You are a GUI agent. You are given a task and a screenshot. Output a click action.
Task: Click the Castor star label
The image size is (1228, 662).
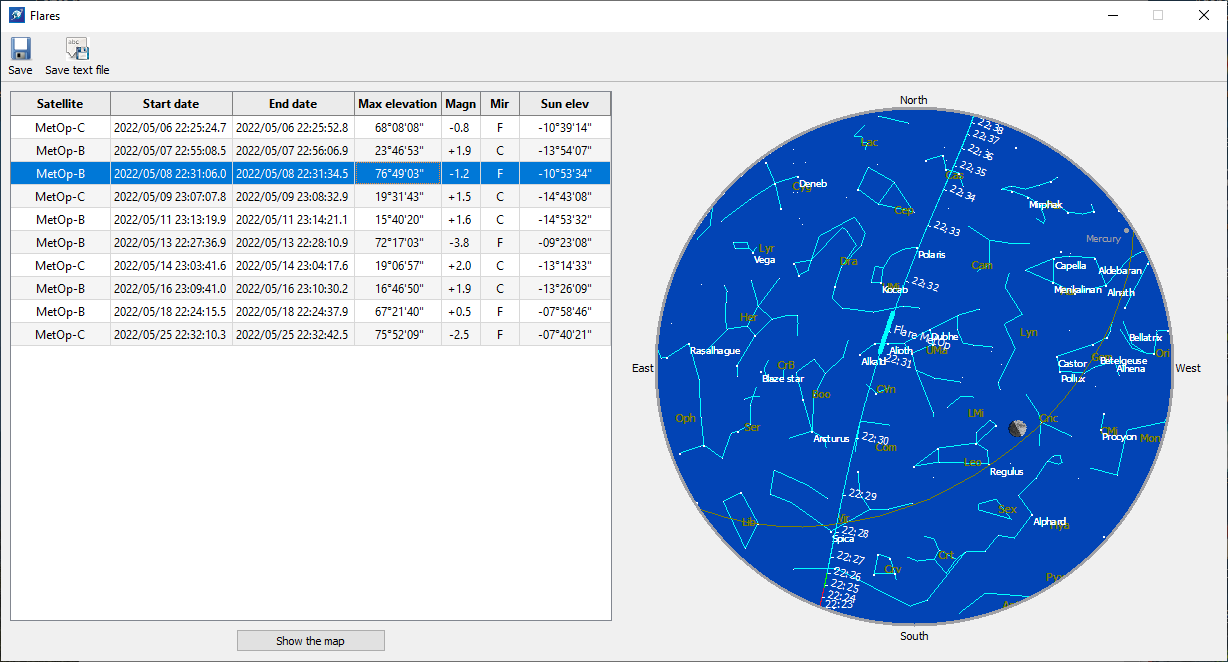pos(1073,364)
